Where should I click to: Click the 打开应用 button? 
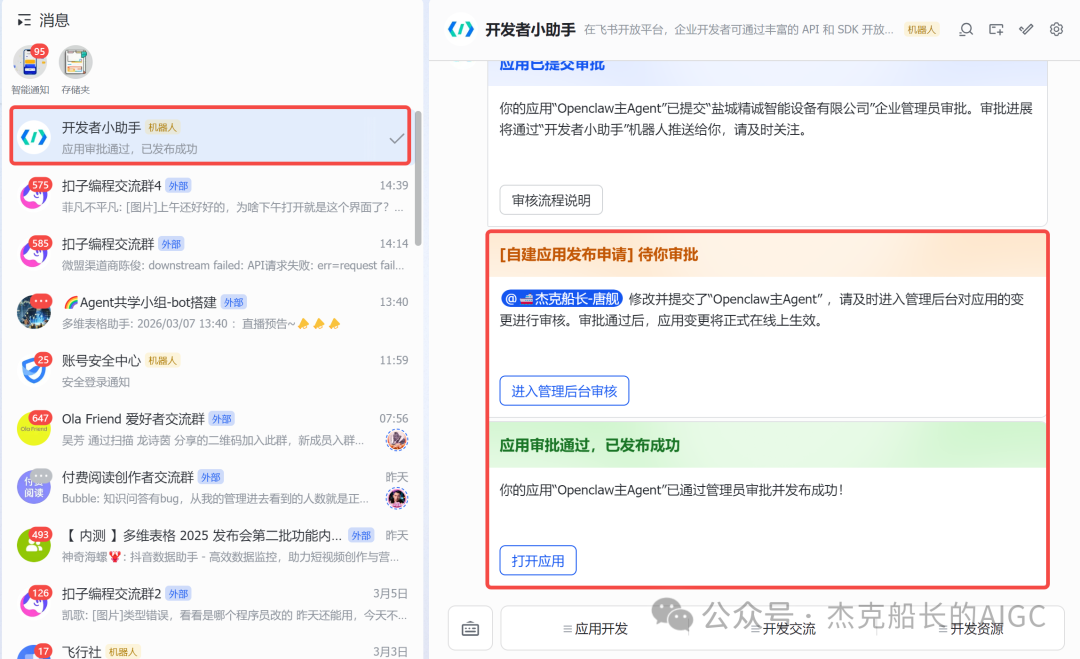(x=538, y=561)
